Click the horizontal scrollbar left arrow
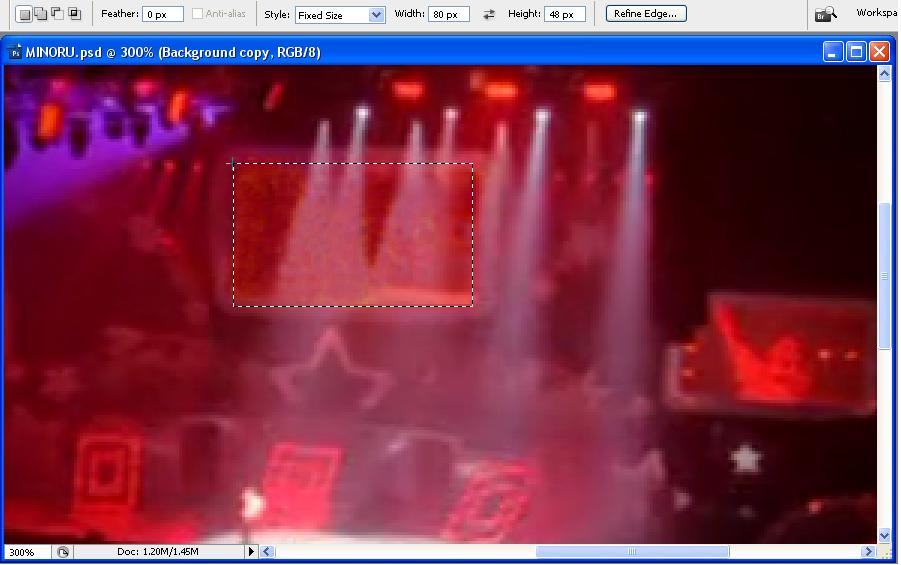Viewport: 901px width, 565px height. point(267,552)
